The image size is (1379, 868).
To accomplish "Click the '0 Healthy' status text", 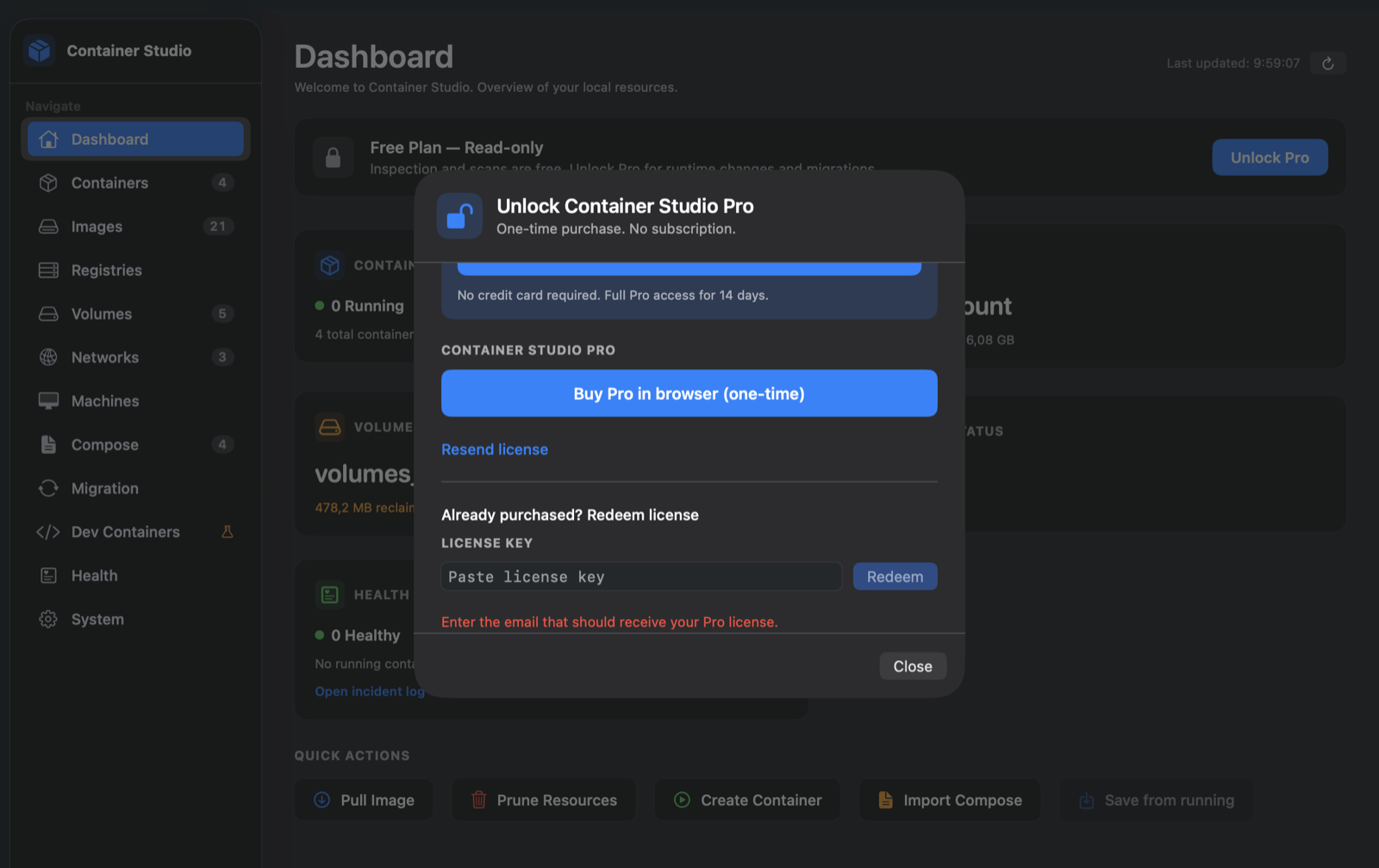I will pos(365,635).
